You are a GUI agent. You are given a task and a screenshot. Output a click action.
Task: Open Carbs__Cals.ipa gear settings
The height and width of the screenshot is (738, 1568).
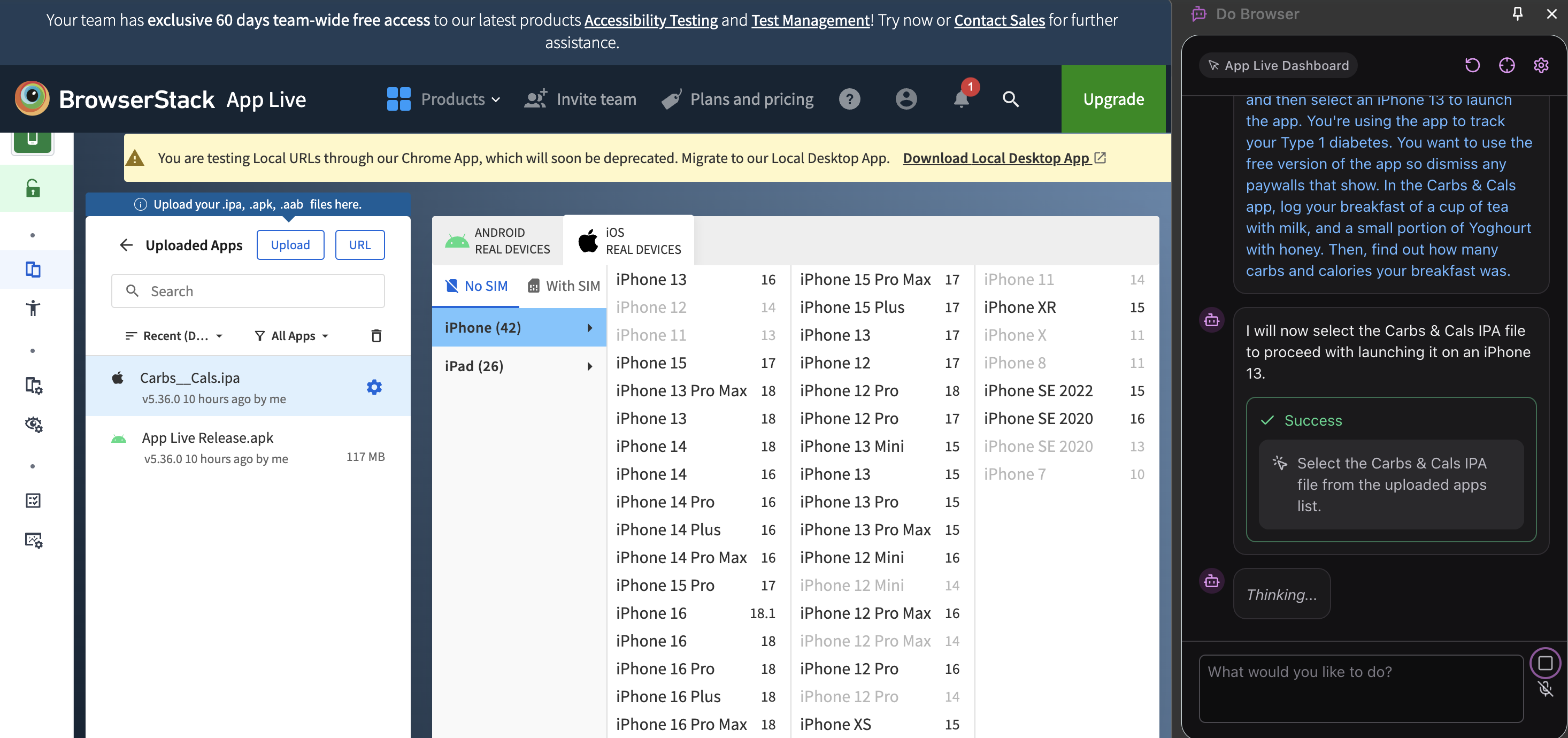click(x=374, y=387)
